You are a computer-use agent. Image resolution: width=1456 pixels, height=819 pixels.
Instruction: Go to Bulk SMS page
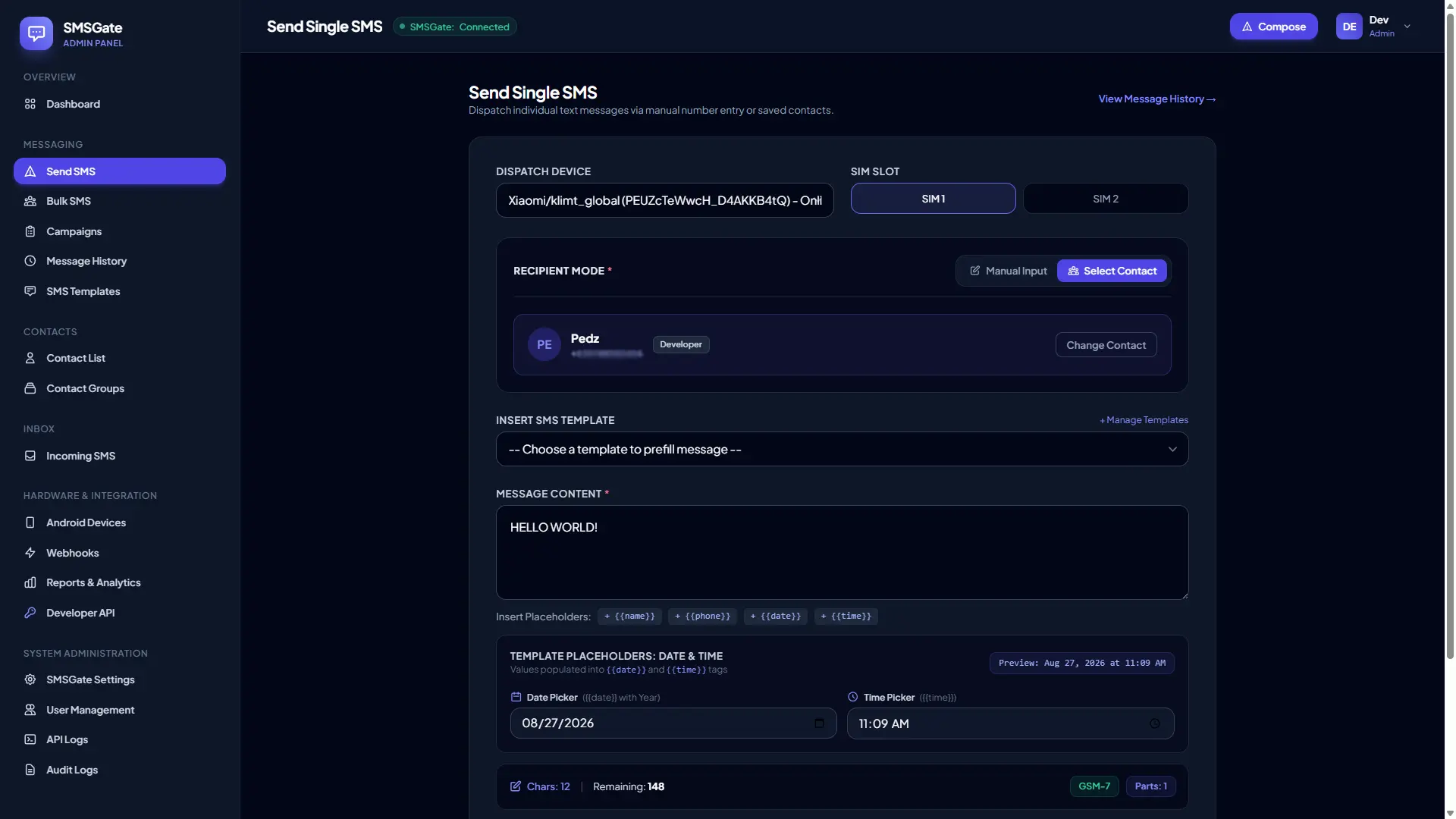(x=120, y=201)
